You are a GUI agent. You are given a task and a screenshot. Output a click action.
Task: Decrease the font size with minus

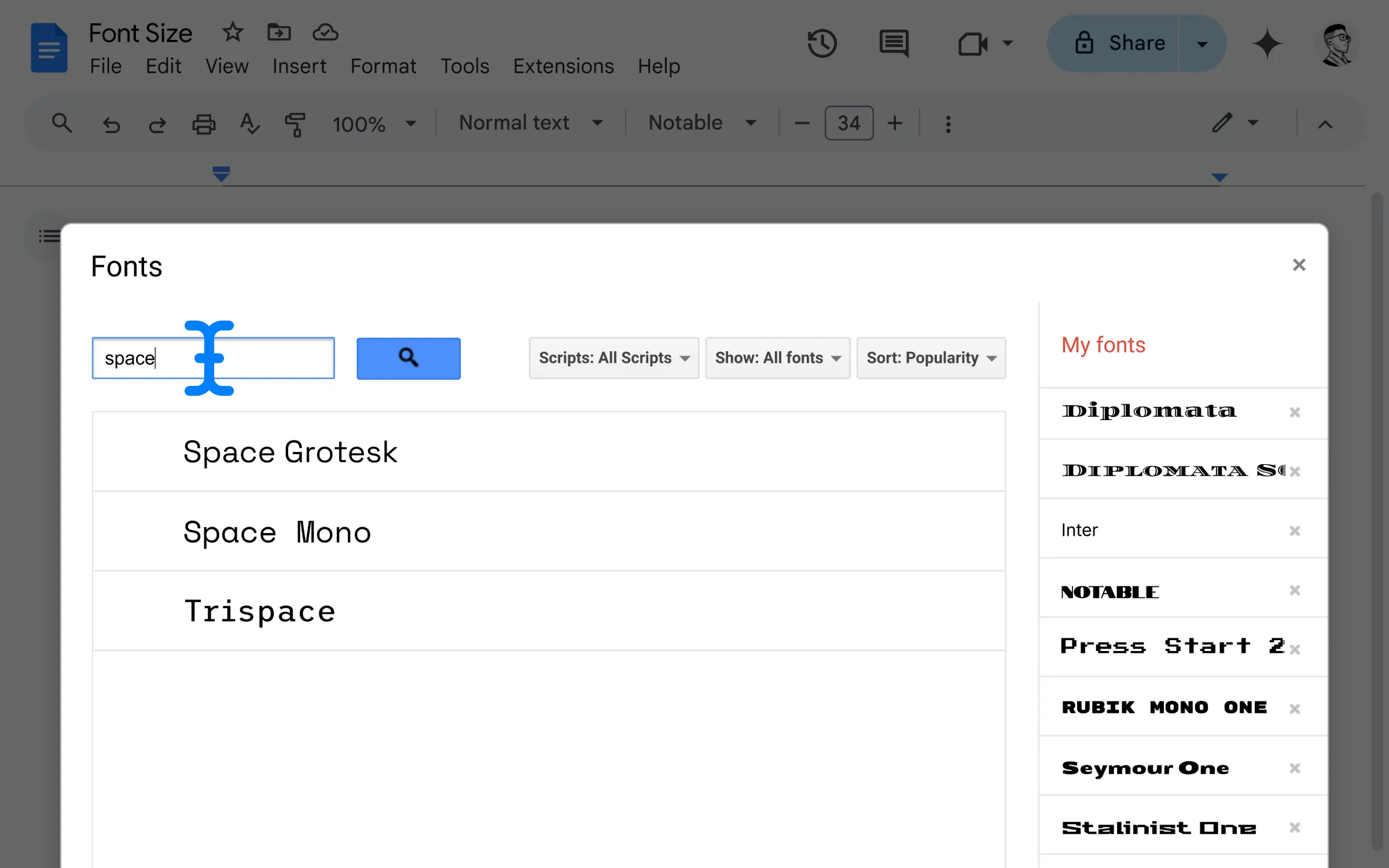click(x=802, y=123)
